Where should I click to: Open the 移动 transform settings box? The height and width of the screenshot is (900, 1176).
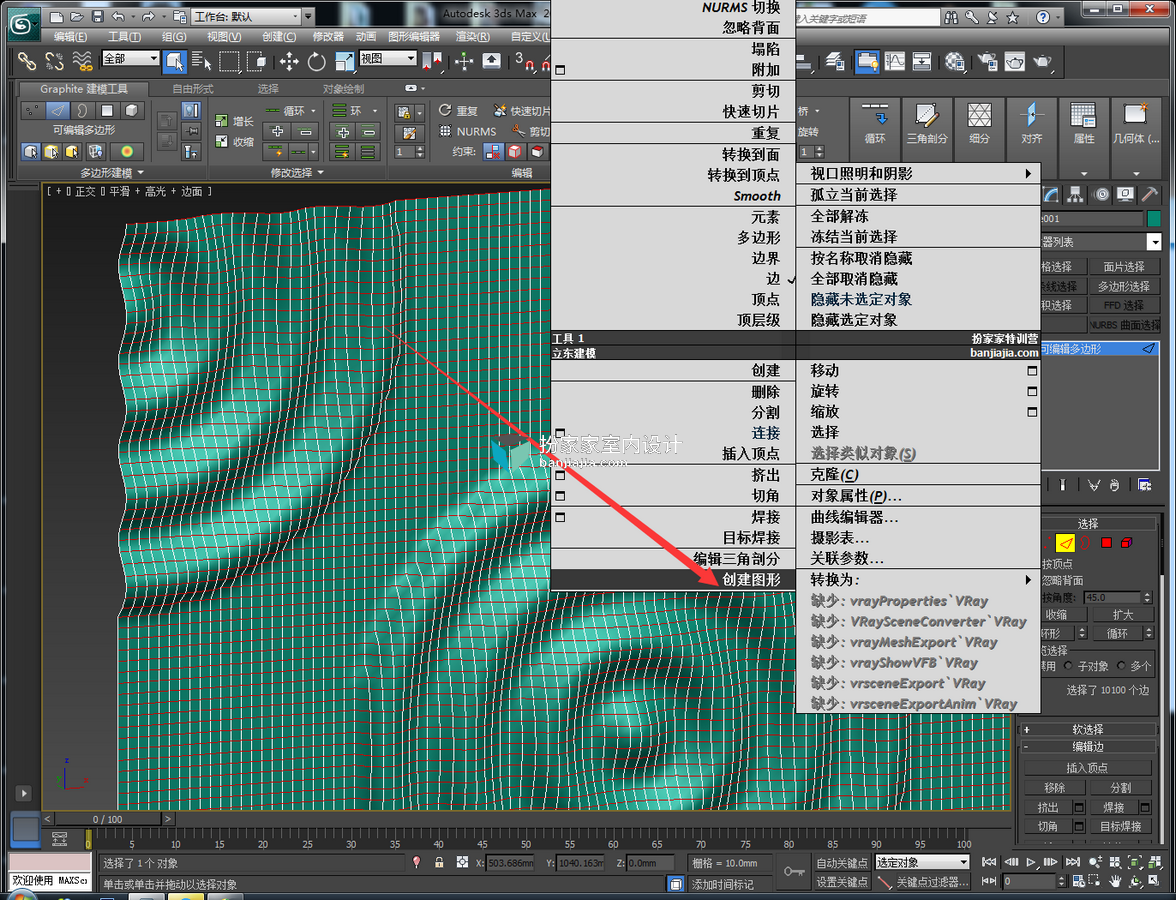coord(1032,370)
